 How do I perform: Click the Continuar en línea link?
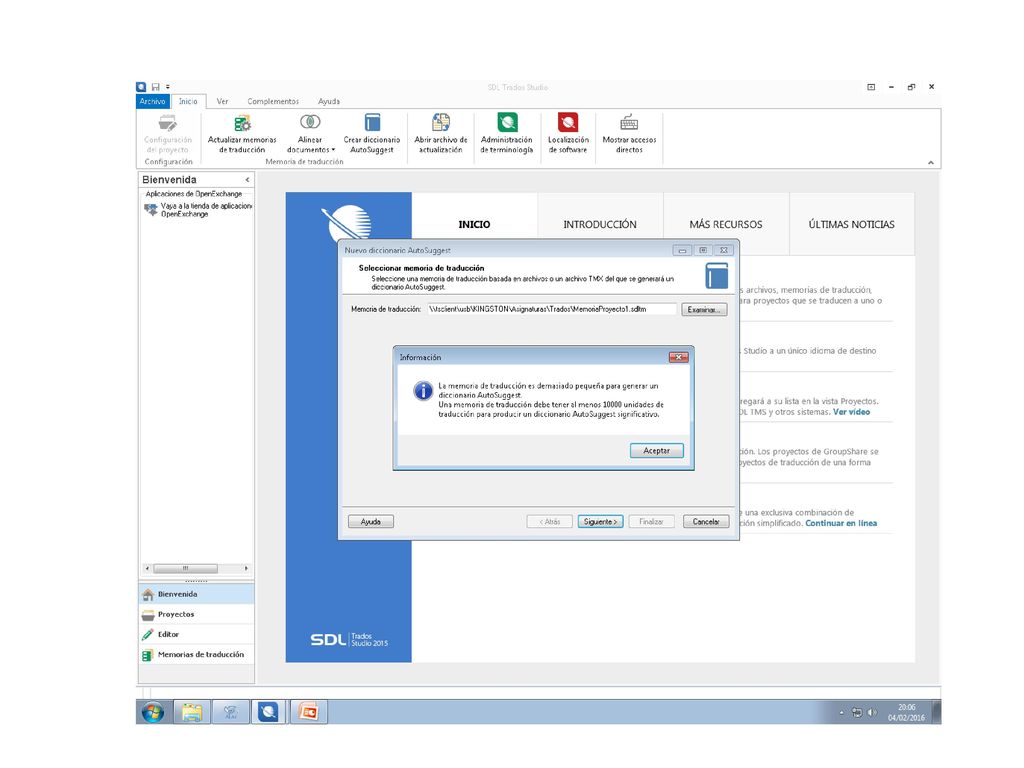[841, 523]
